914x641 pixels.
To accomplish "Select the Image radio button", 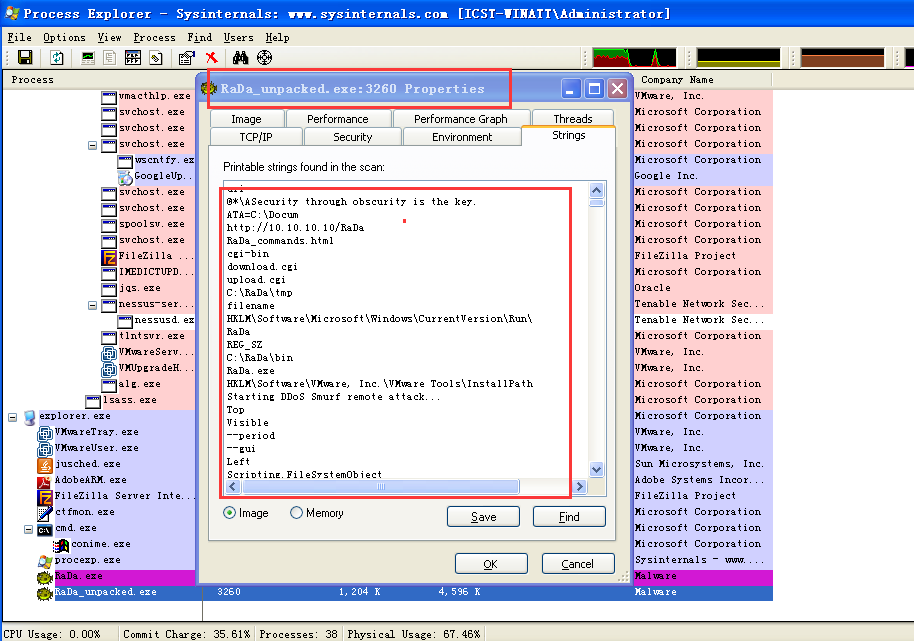I will (230, 513).
